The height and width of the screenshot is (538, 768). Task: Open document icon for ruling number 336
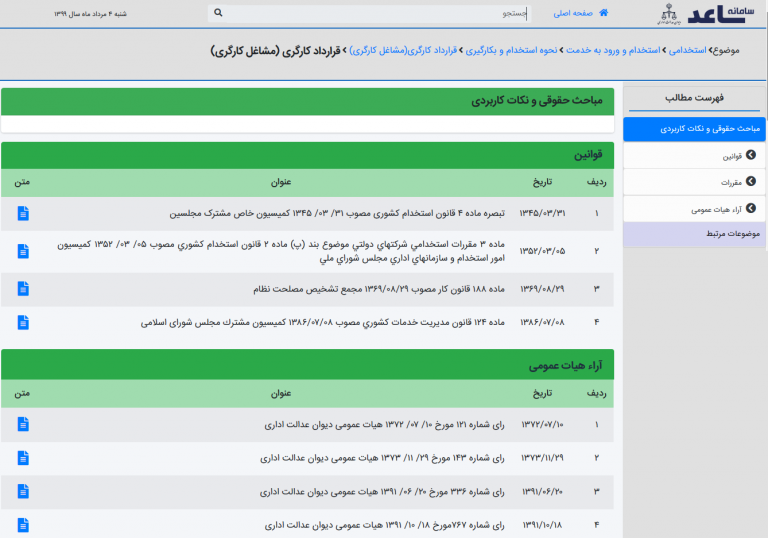(x=23, y=492)
